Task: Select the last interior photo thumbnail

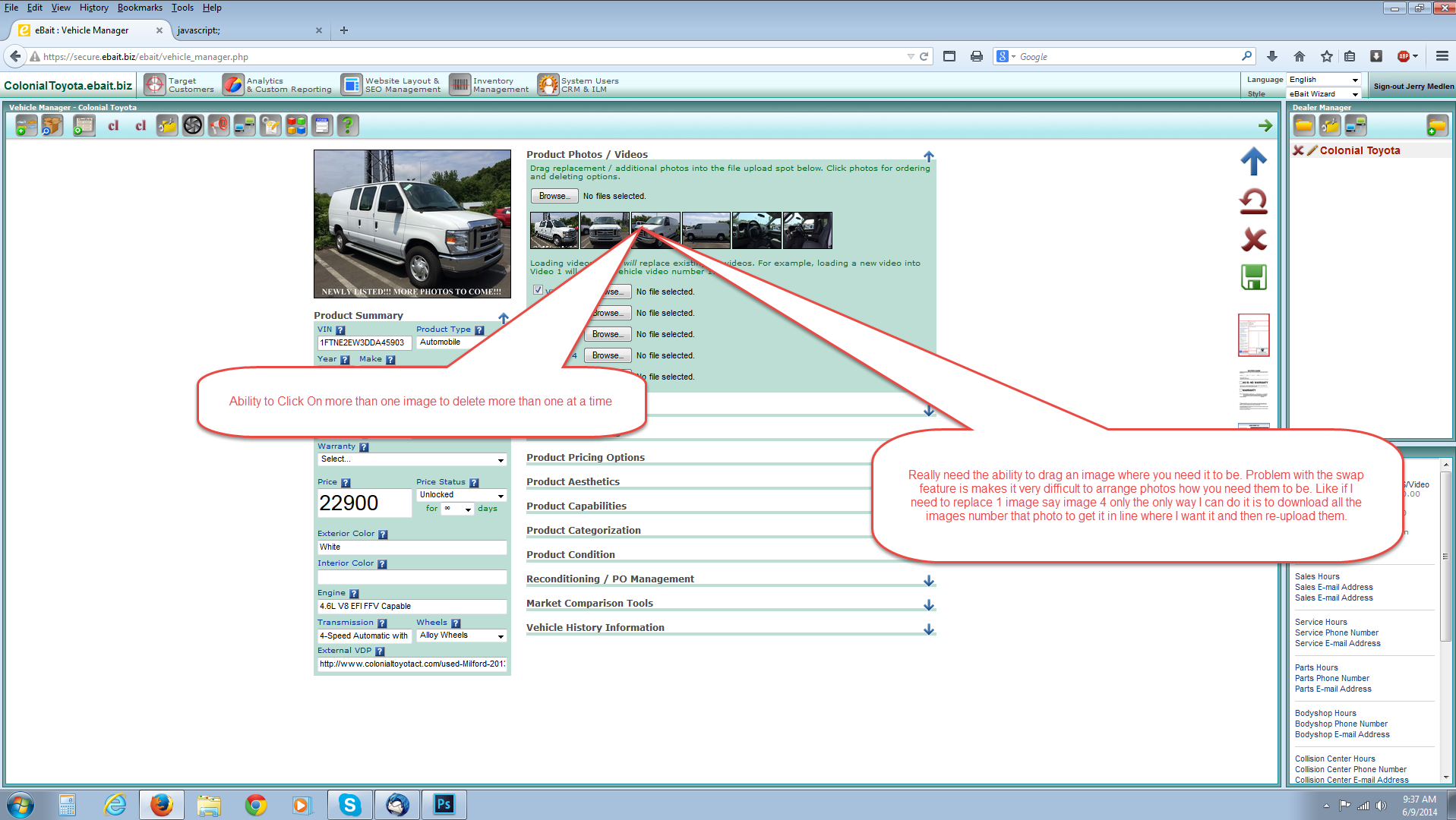Action: click(807, 230)
